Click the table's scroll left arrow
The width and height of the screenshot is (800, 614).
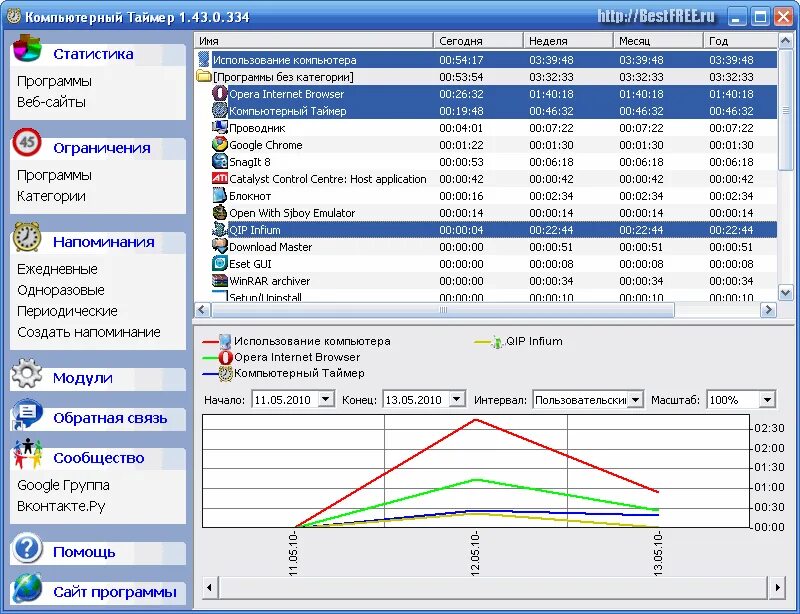(x=203, y=310)
